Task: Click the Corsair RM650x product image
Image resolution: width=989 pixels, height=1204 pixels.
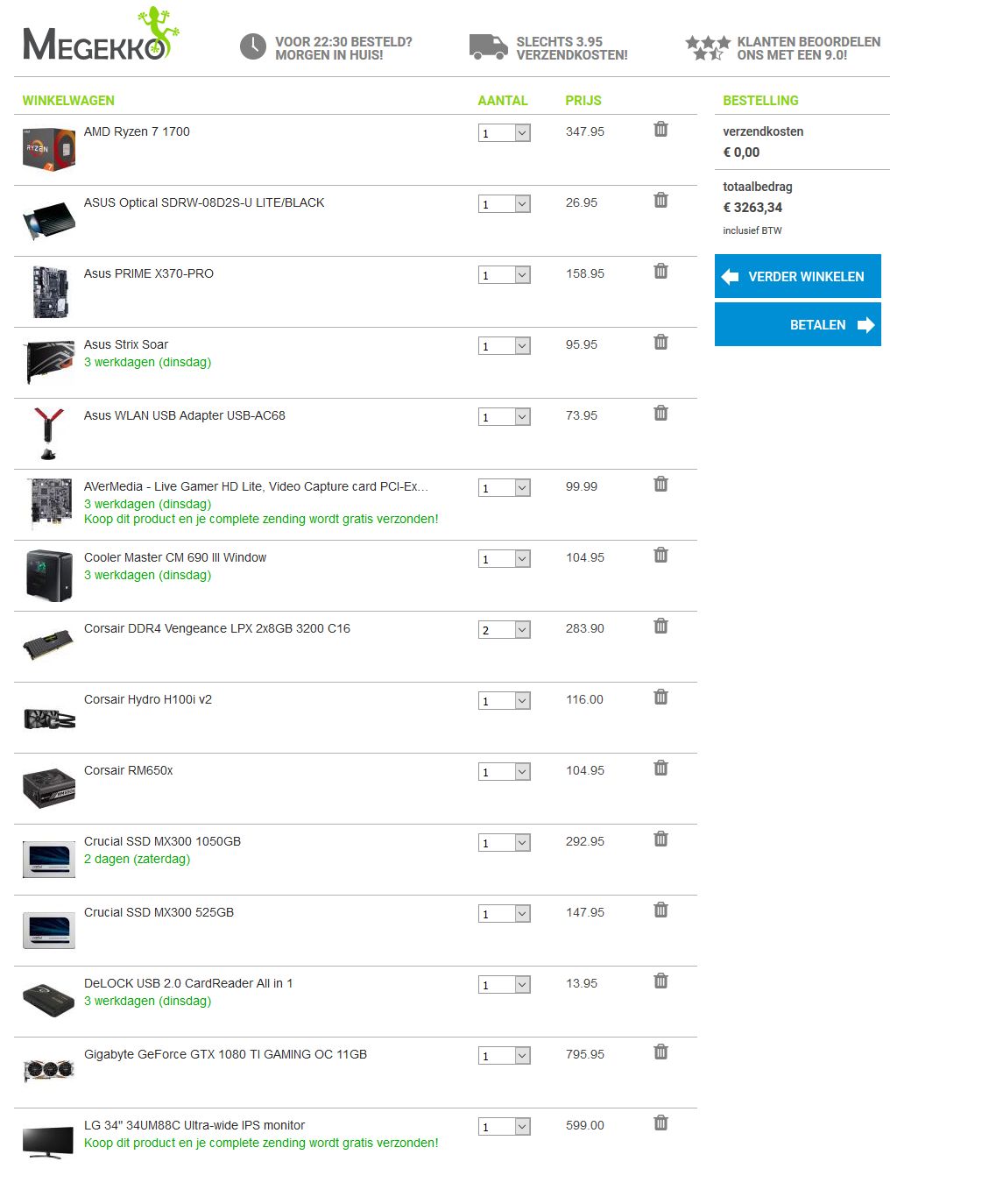Action: point(49,788)
